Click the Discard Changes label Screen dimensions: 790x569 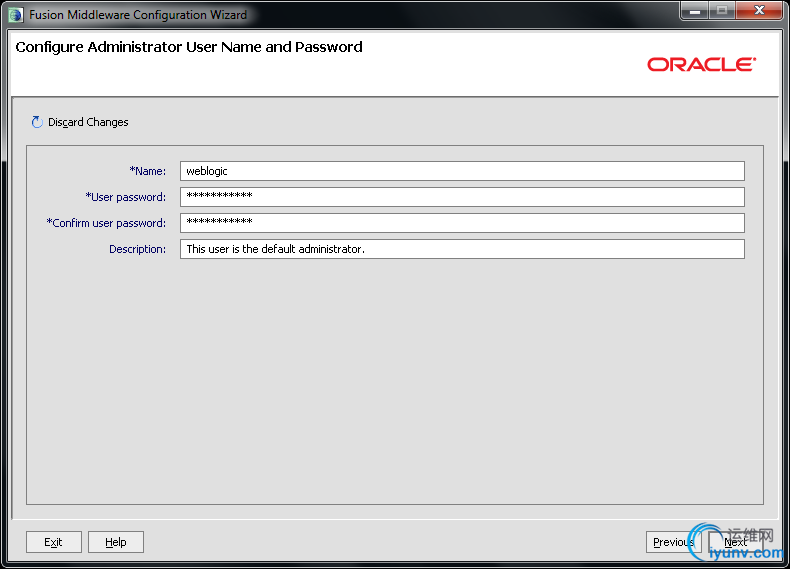[x=88, y=122]
